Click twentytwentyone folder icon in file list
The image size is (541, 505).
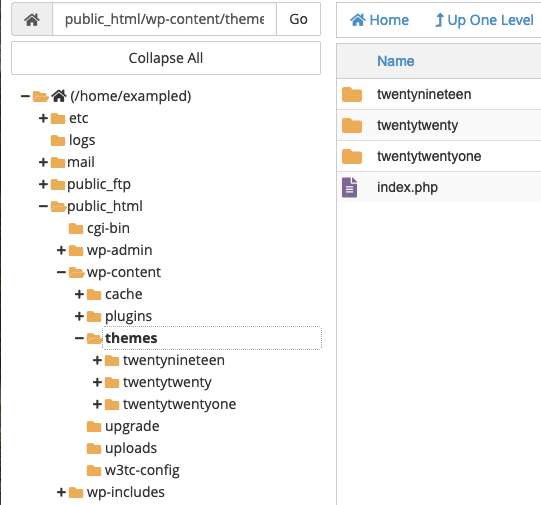(352, 156)
